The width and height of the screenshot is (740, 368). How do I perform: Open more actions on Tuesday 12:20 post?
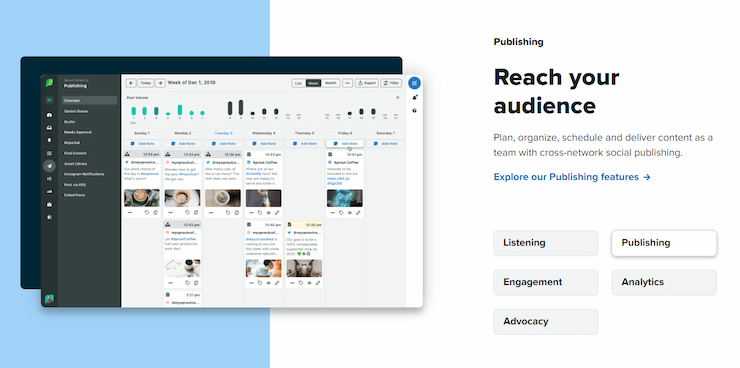211,213
